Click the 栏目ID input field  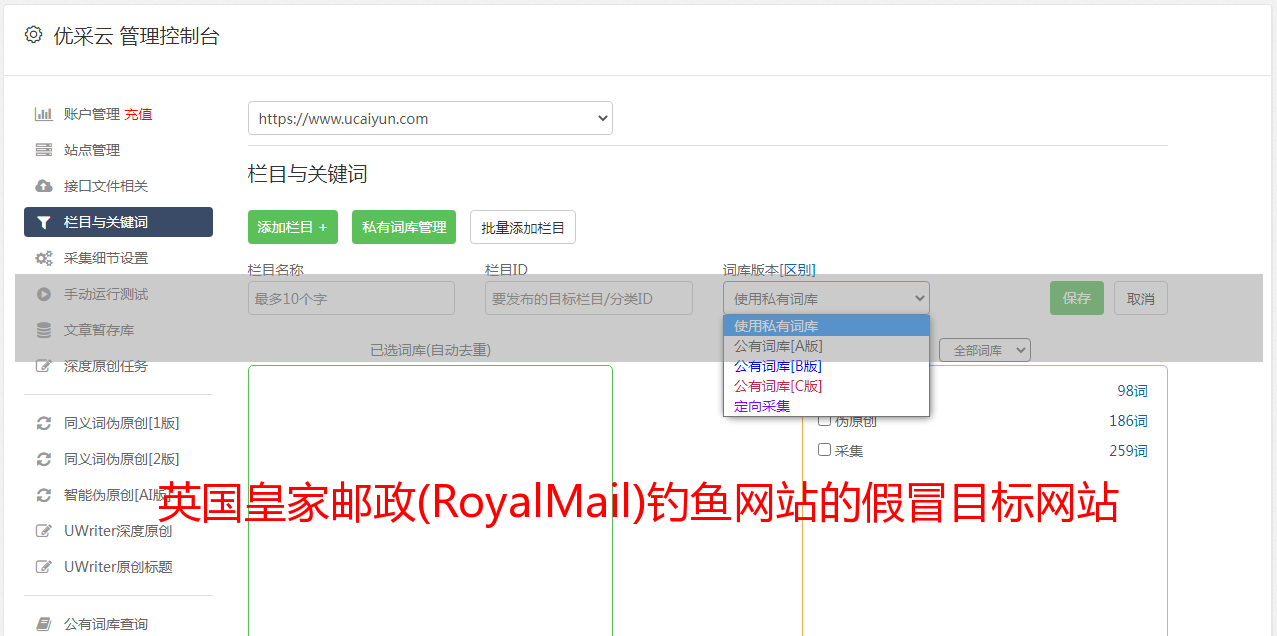pyautogui.click(x=589, y=298)
